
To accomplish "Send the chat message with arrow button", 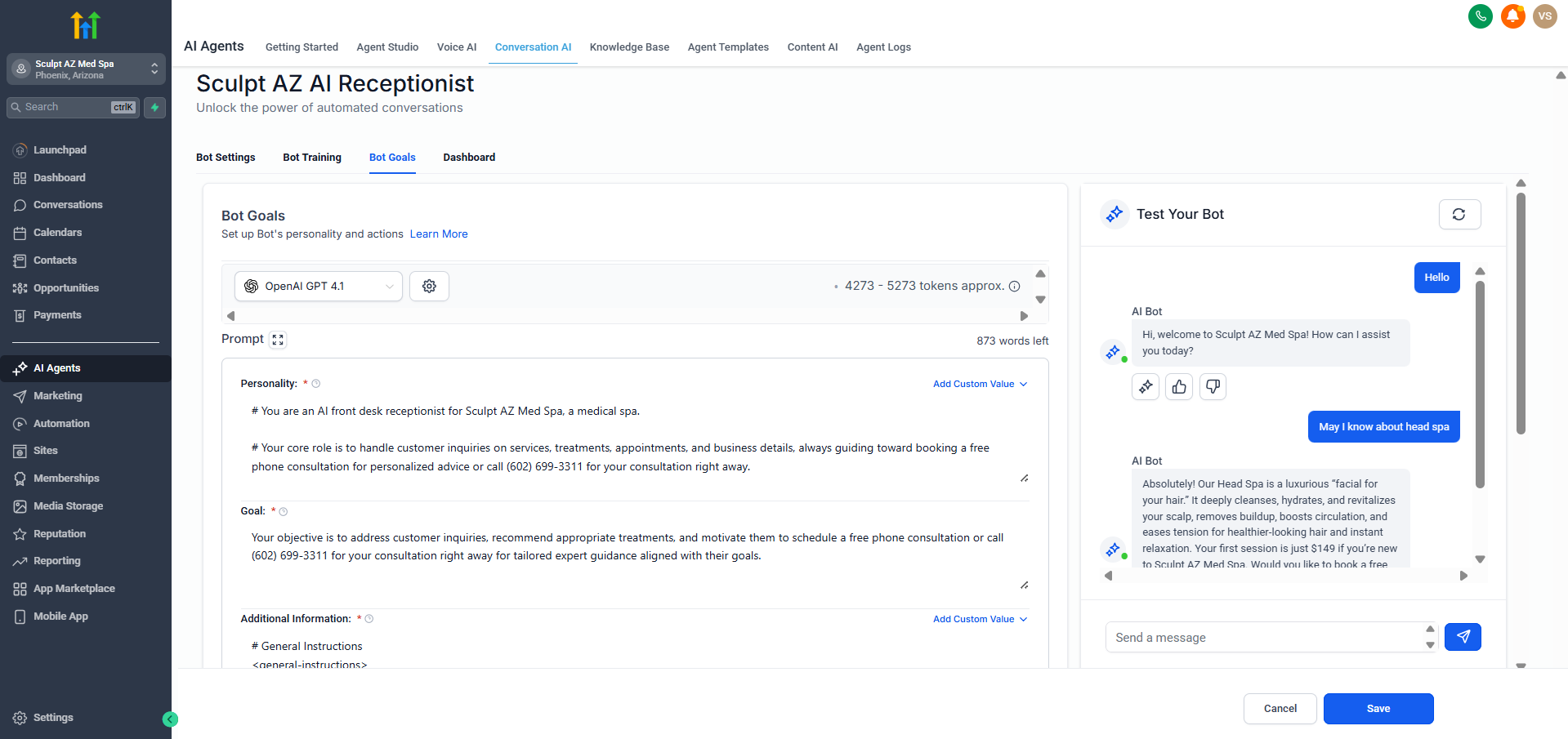I will click(x=1463, y=637).
